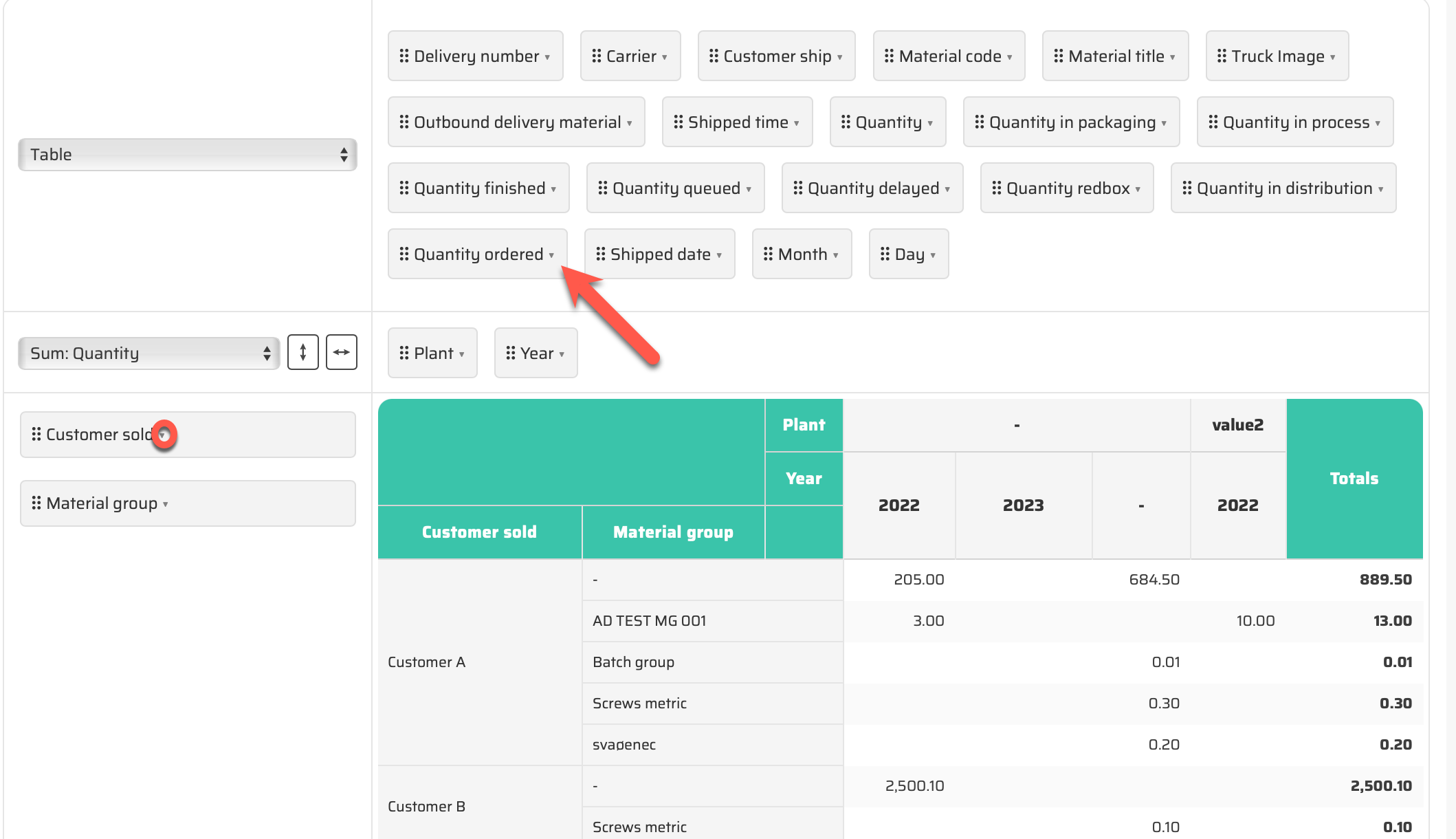
Task: Click the Shipped date field chip
Action: click(x=659, y=254)
